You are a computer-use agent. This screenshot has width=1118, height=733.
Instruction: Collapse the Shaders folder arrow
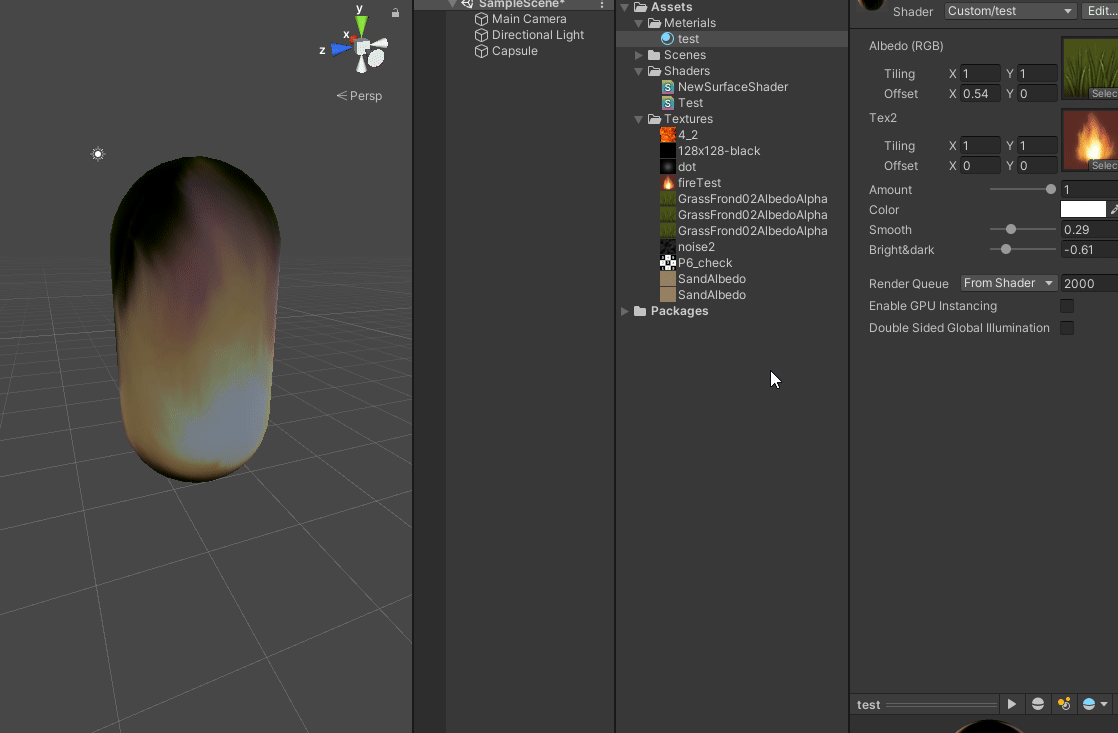click(639, 71)
